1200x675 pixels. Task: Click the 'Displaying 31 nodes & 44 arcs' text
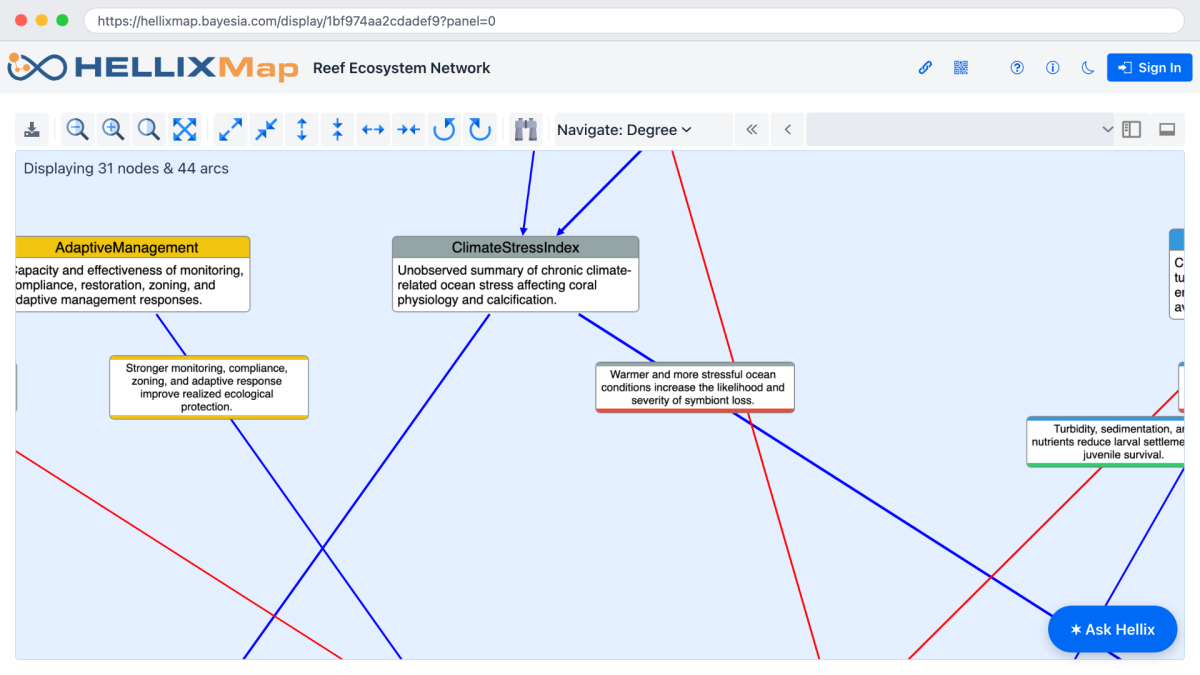126,168
